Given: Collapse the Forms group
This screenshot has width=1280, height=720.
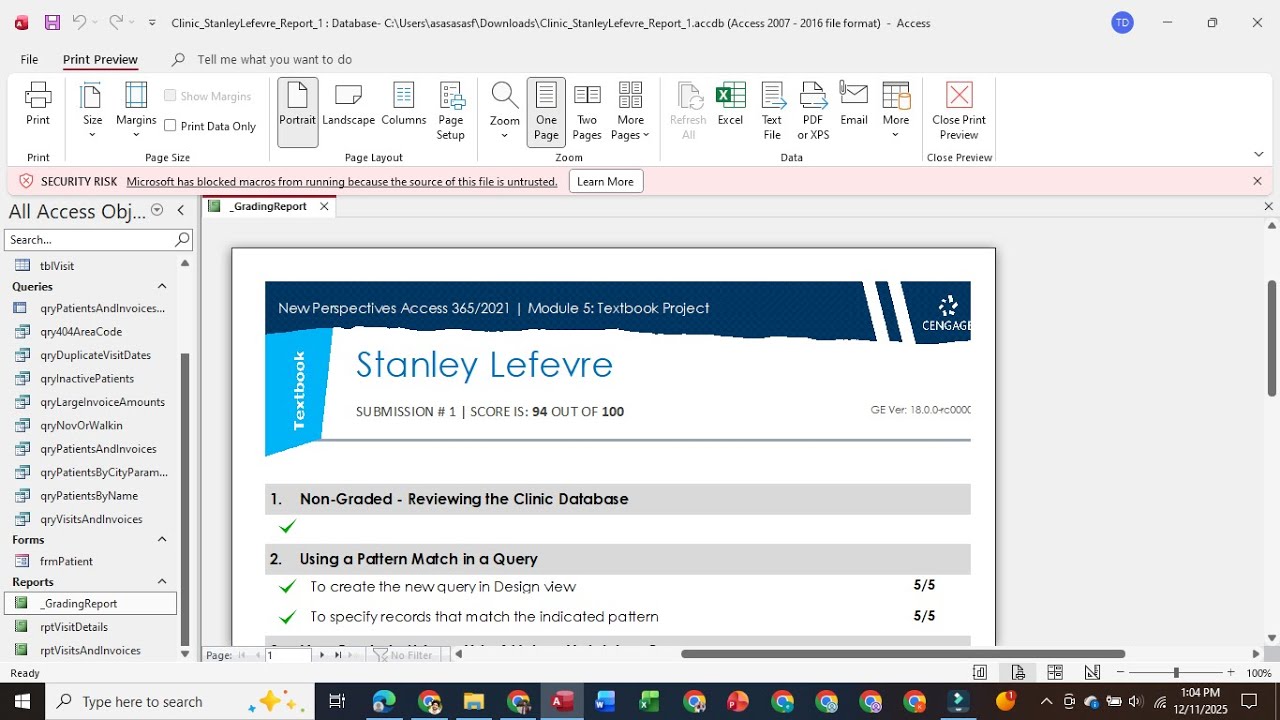Looking at the screenshot, I should (x=162, y=540).
